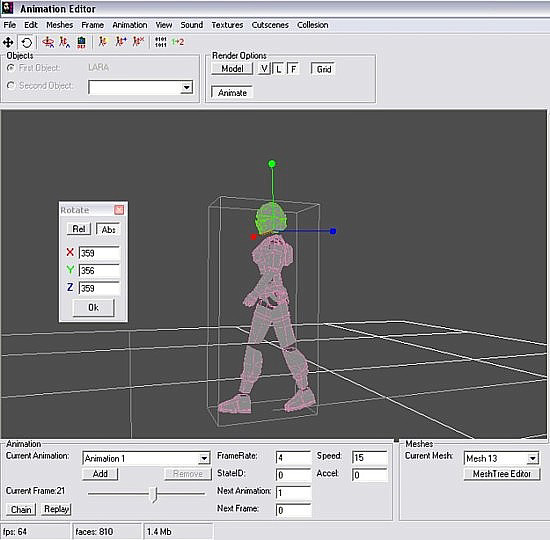Click the FrameRate input field
The height and width of the screenshot is (540, 550).
coord(293,458)
